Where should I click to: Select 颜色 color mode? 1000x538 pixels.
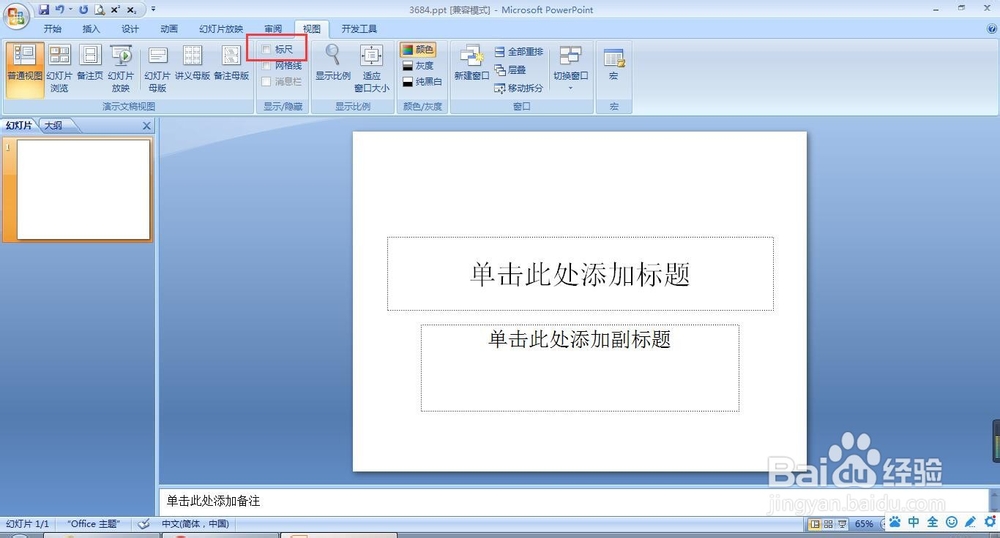tap(418, 49)
